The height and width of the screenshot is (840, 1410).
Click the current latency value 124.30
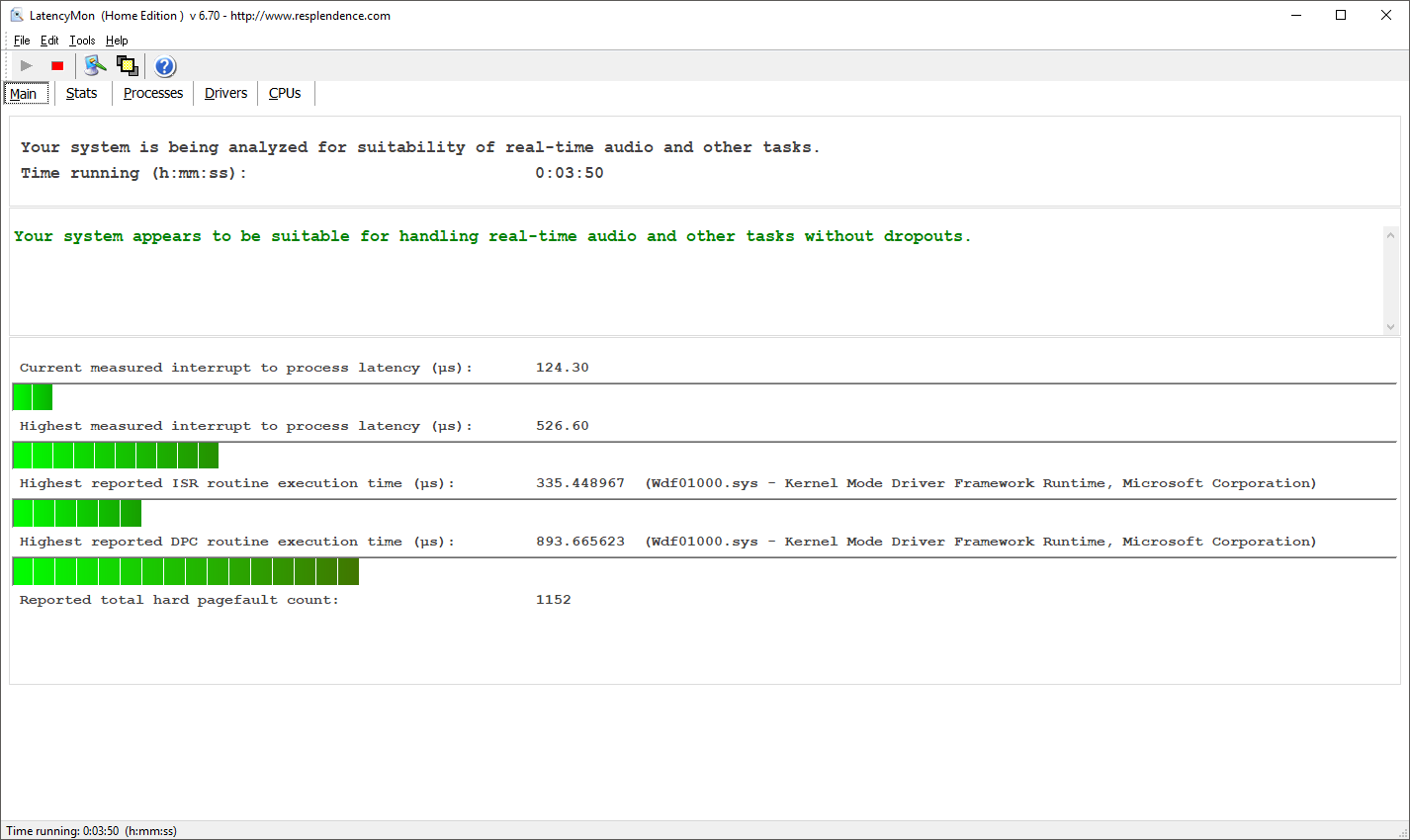(x=563, y=368)
